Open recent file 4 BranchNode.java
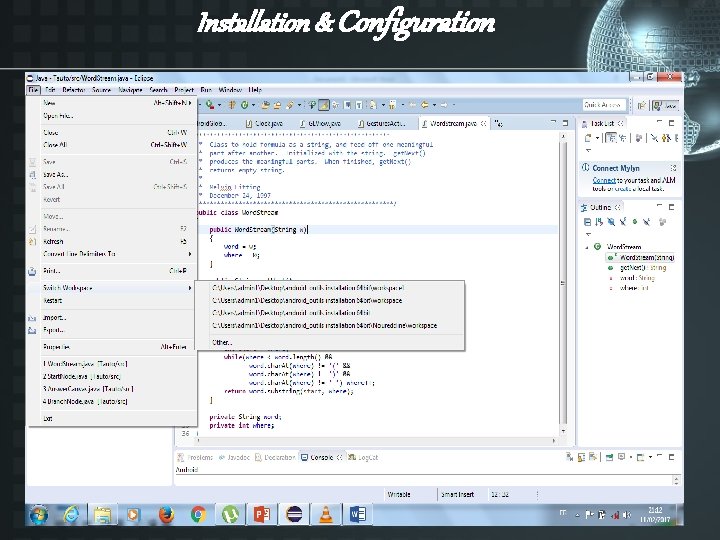Image resolution: width=720 pixels, height=540 pixels. (112, 401)
